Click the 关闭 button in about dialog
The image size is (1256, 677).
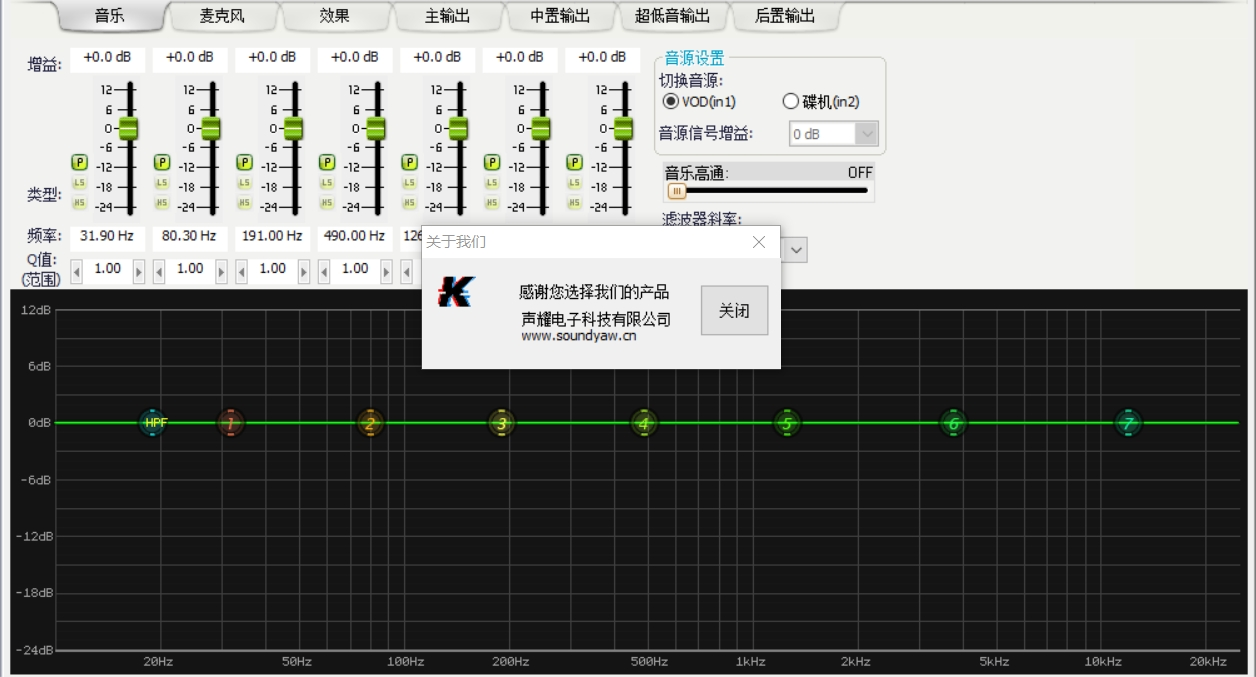tap(734, 310)
